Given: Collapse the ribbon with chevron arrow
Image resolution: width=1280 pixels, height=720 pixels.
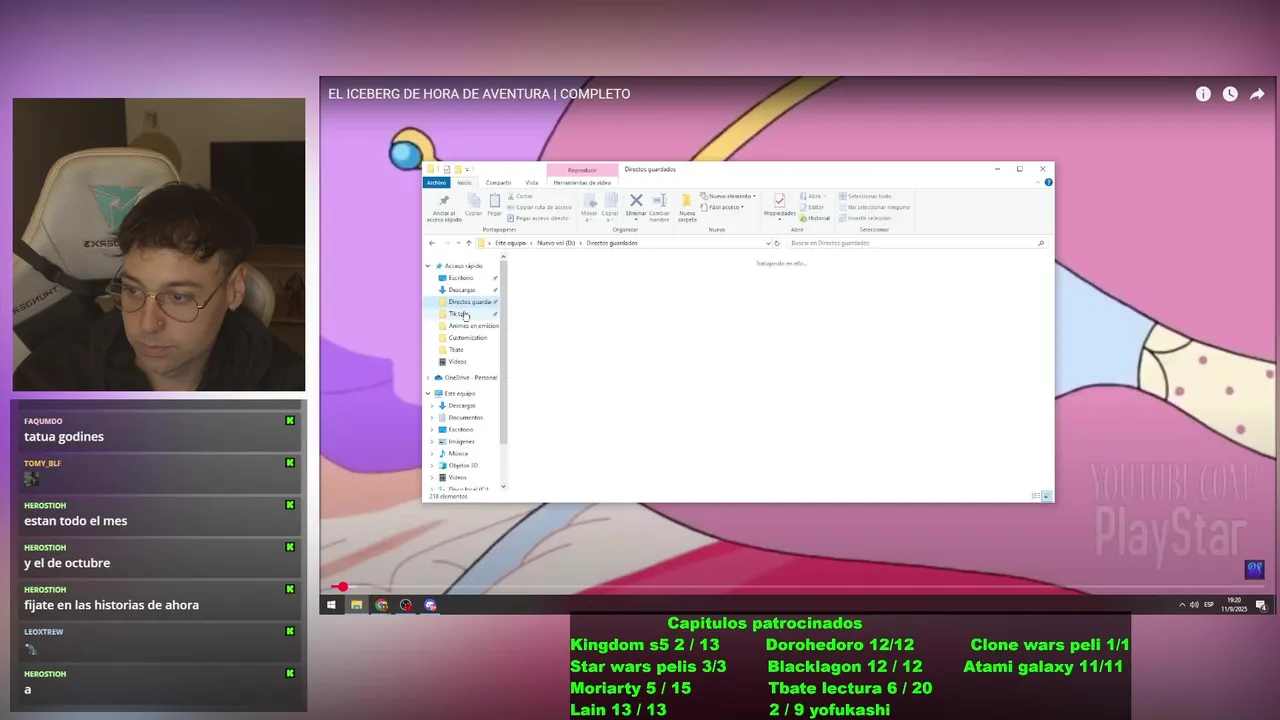Looking at the screenshot, I should click(x=1039, y=182).
